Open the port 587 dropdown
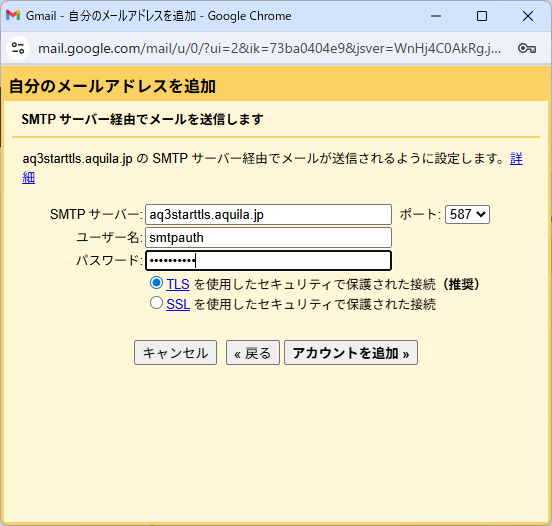552x526 pixels. tap(467, 214)
